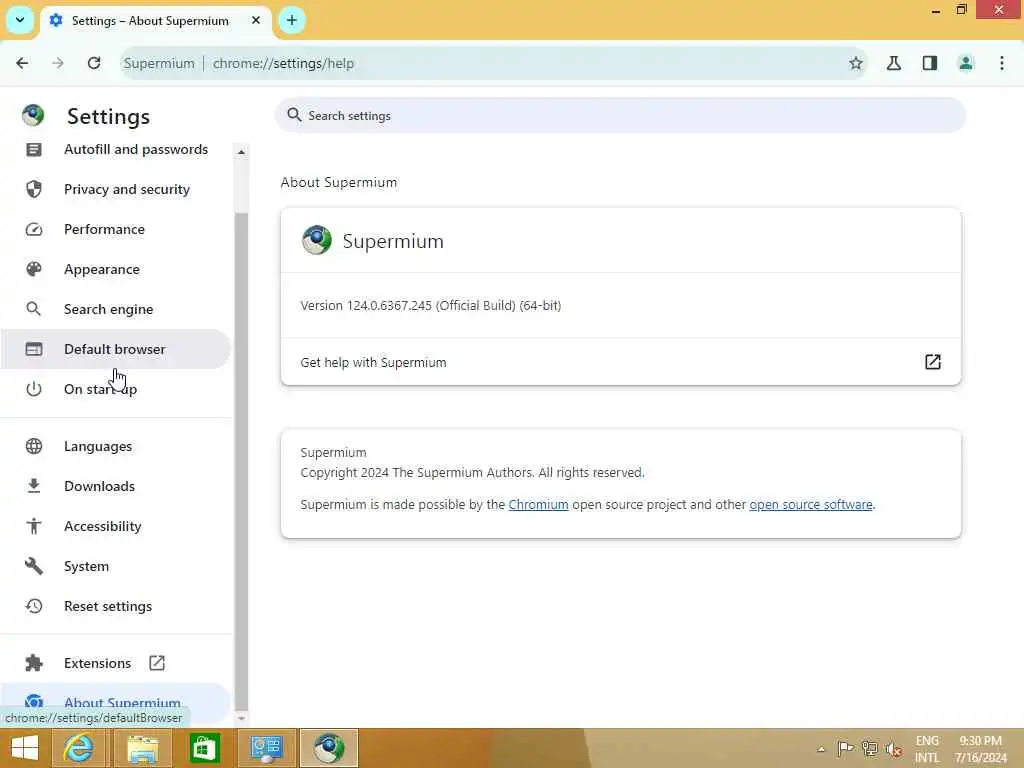The image size is (1024, 768).
Task: Click the wrench System icon
Action: [34, 566]
